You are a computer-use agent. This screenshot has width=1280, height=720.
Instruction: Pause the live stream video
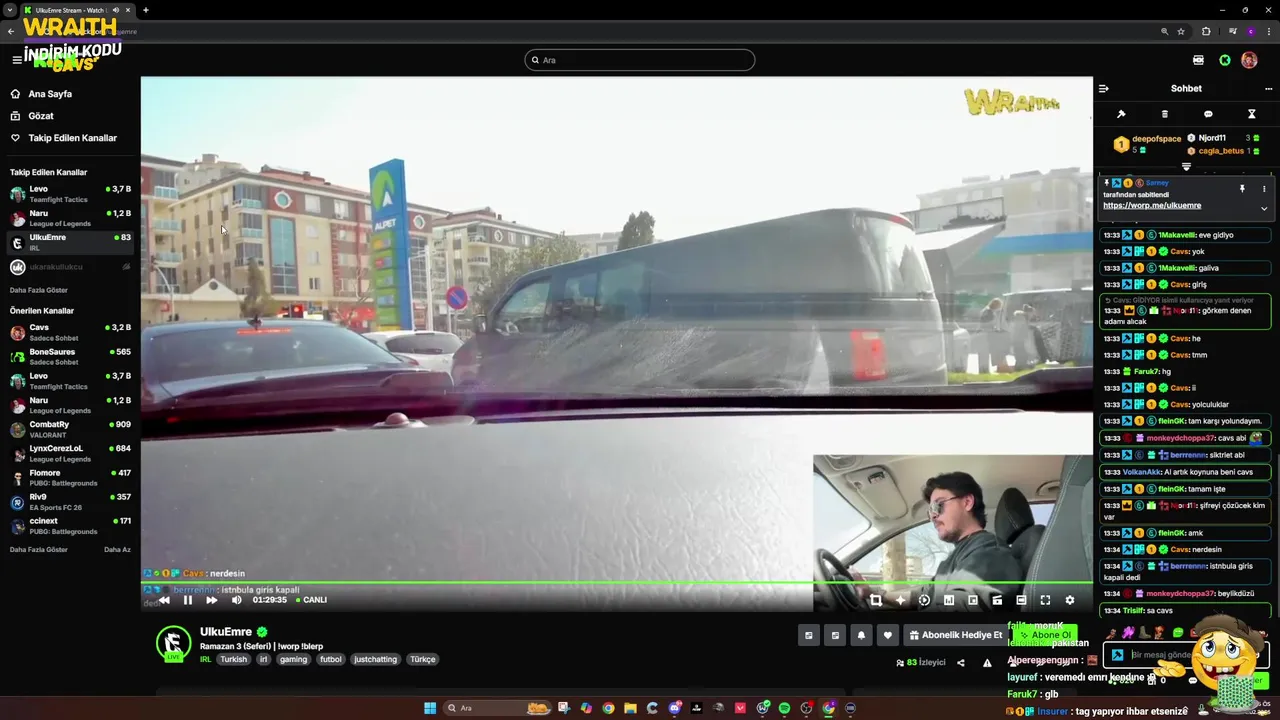pyautogui.click(x=187, y=600)
